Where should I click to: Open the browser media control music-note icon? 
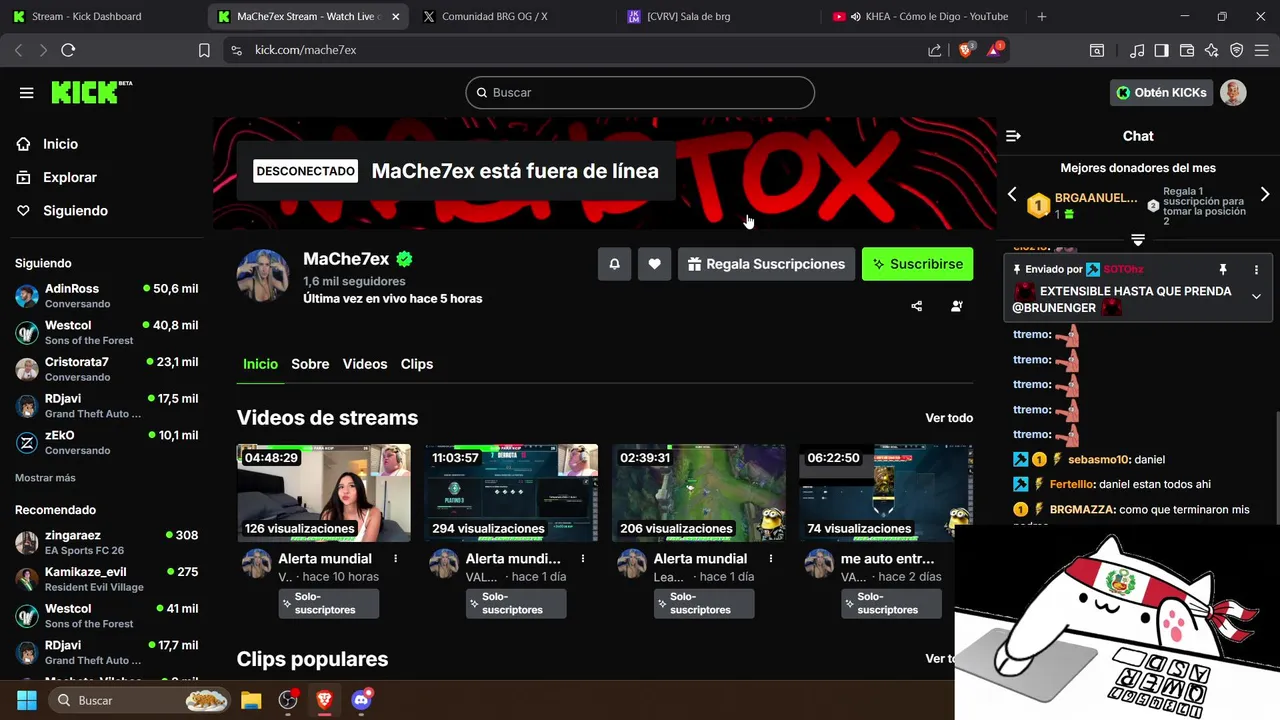[1137, 50]
